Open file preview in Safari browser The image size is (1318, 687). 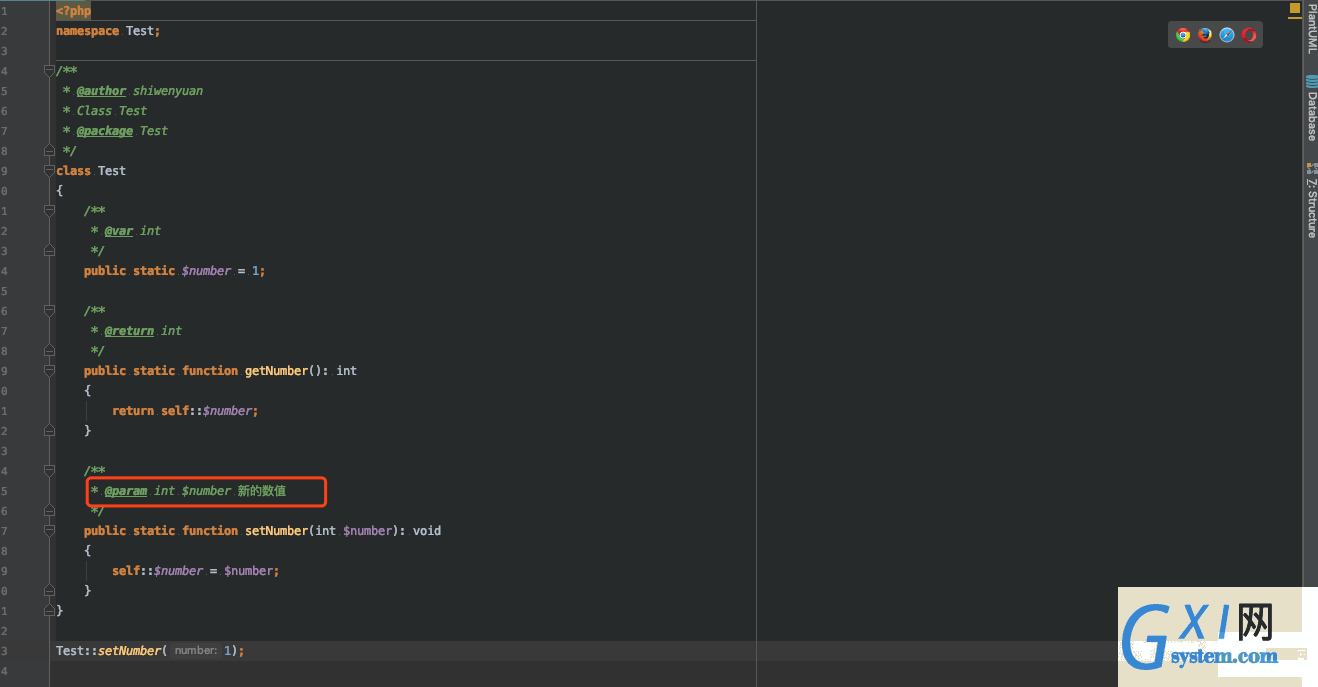[x=1227, y=35]
